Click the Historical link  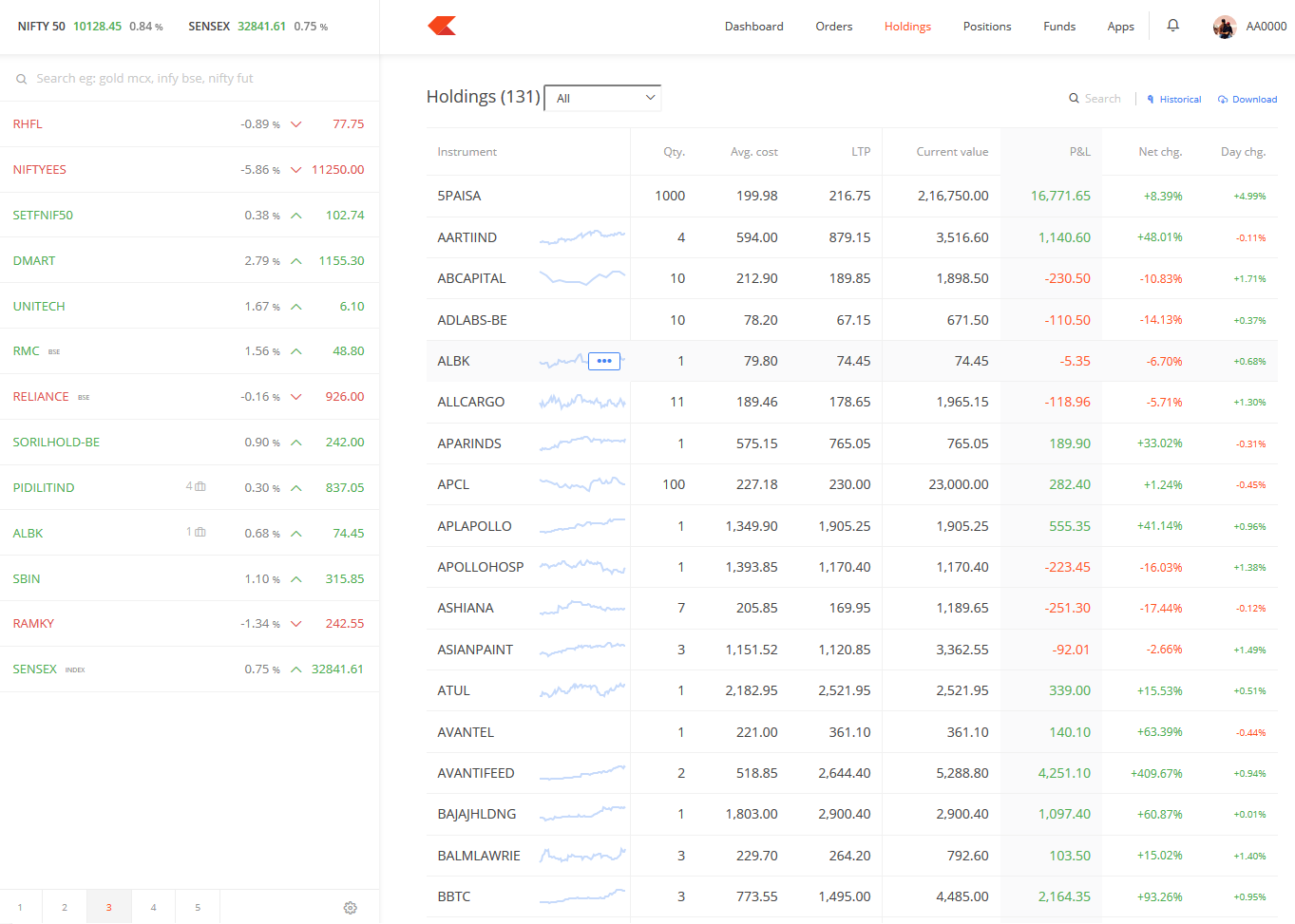click(1180, 99)
